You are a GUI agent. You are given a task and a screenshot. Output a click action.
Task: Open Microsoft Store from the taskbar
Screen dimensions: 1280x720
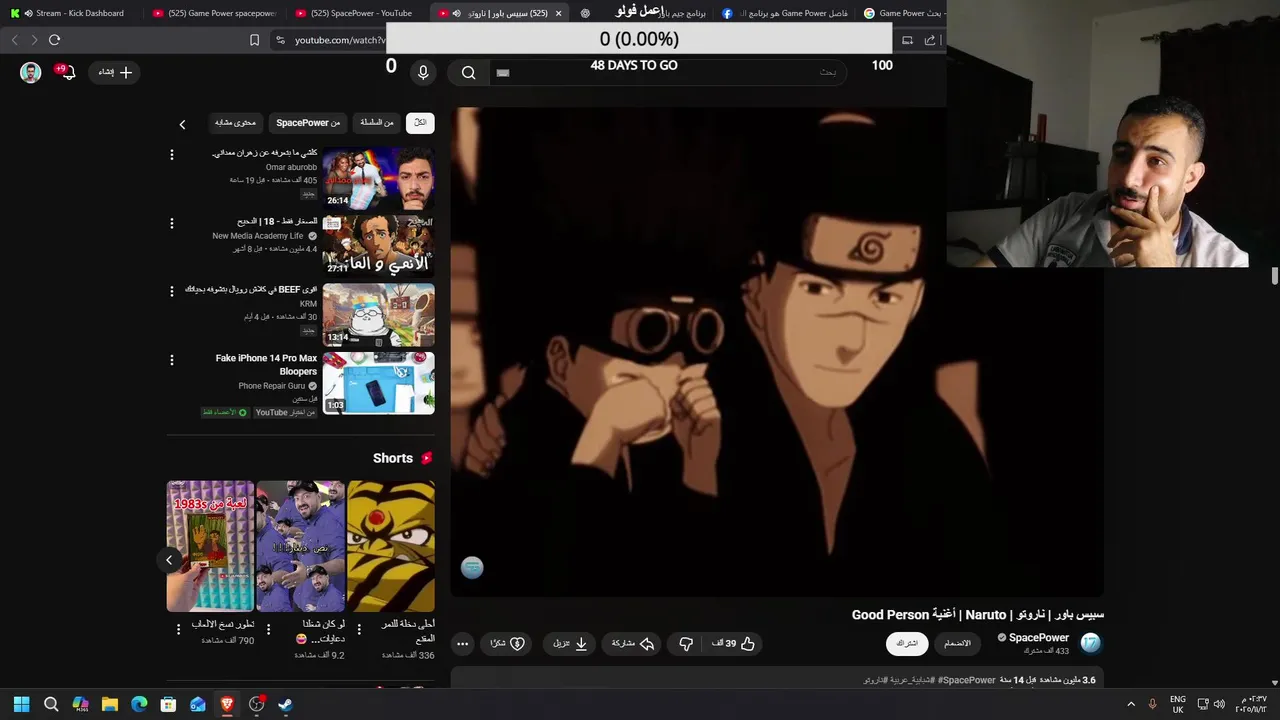tap(168, 704)
